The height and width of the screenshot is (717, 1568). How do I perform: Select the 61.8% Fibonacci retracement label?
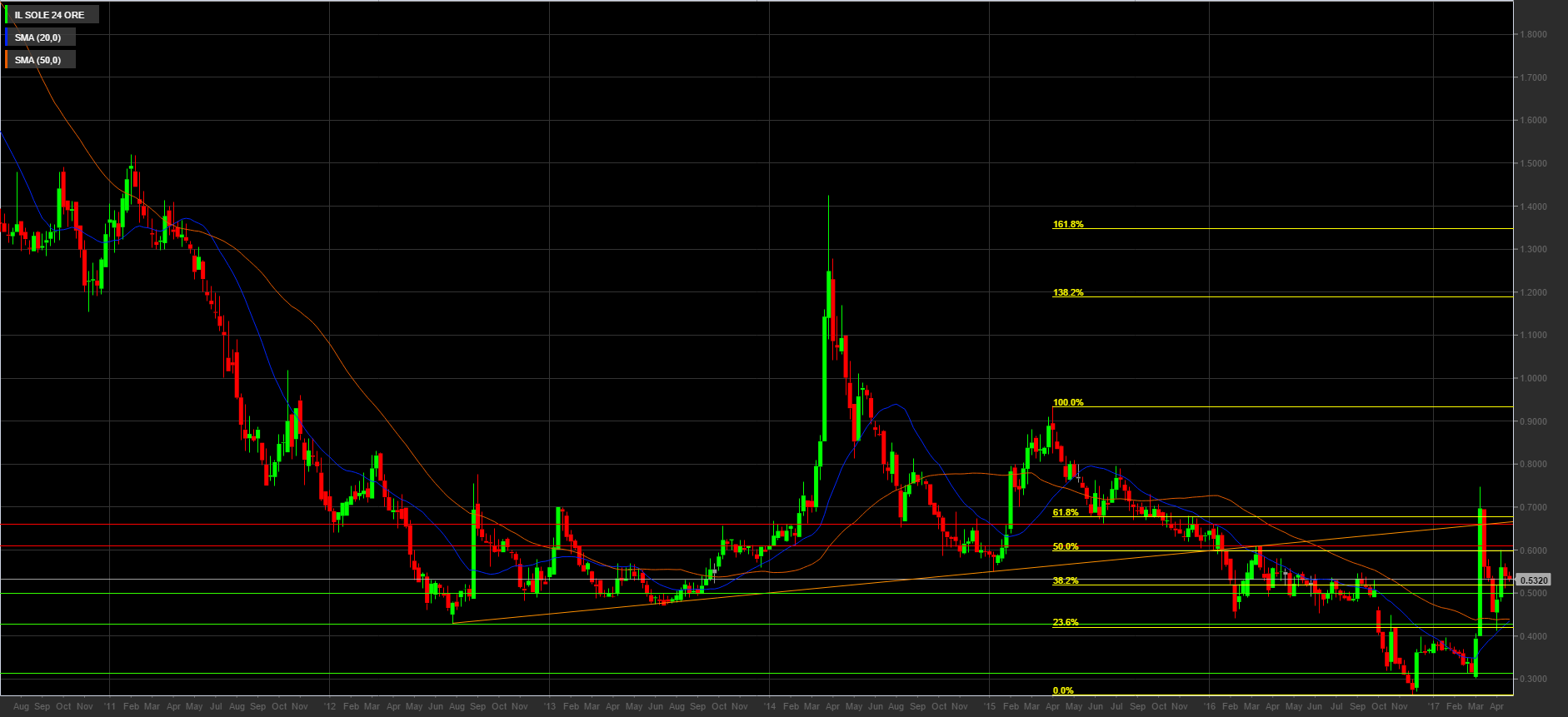tap(1066, 512)
